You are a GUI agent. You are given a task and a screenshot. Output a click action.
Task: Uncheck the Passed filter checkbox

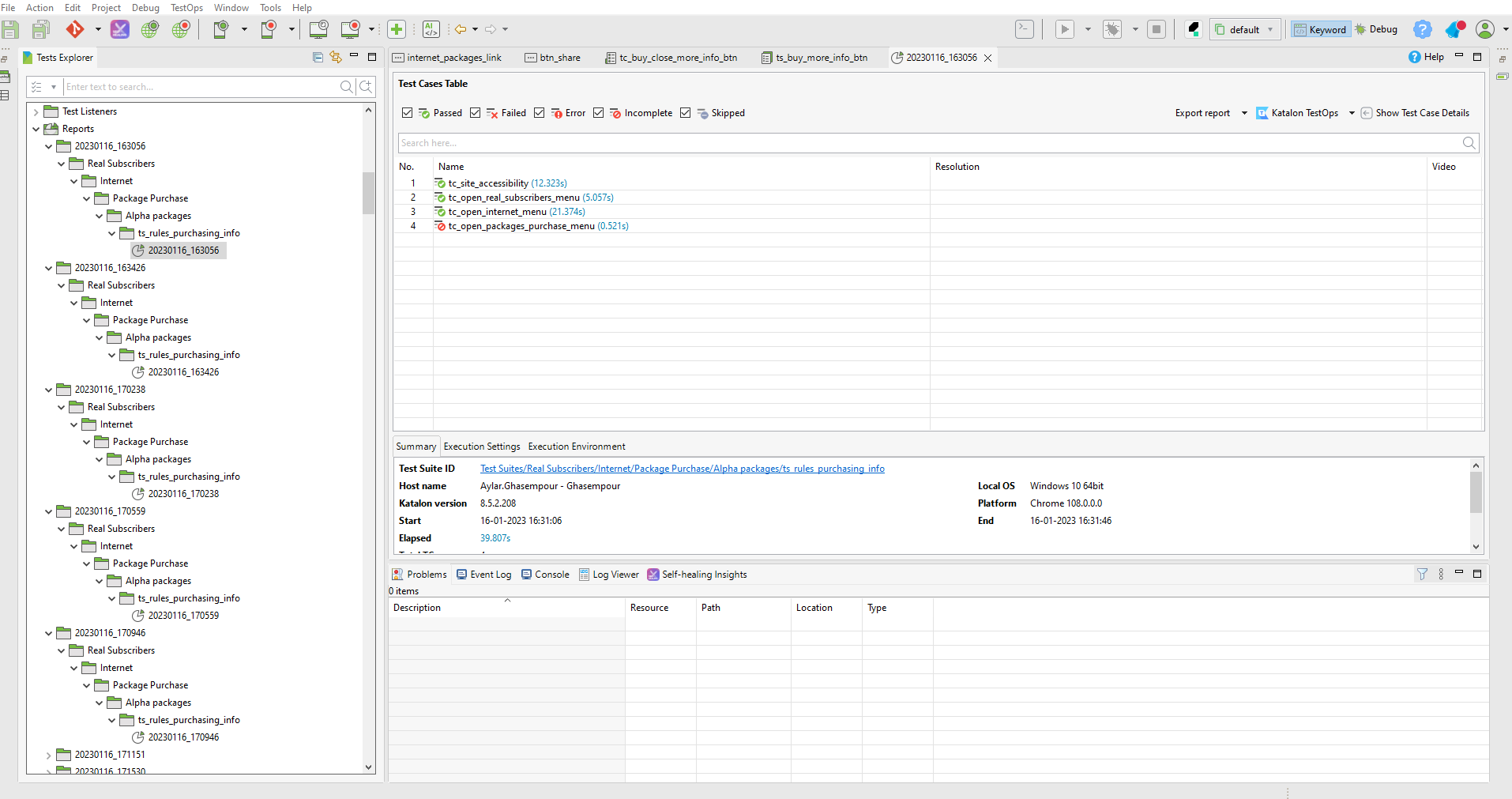pyautogui.click(x=407, y=113)
